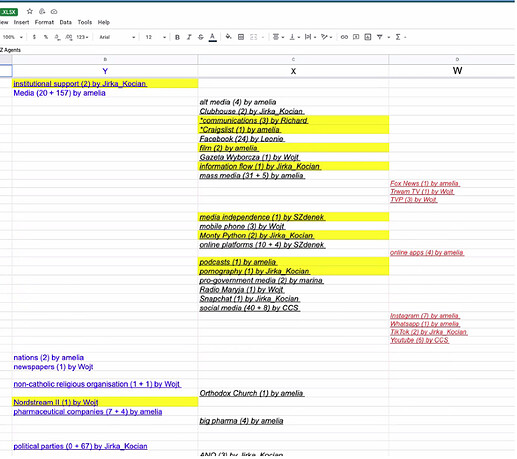Click 'Media (20 + 157) by amelia' cell
This screenshot has height=459, width=517.
tap(105, 93)
